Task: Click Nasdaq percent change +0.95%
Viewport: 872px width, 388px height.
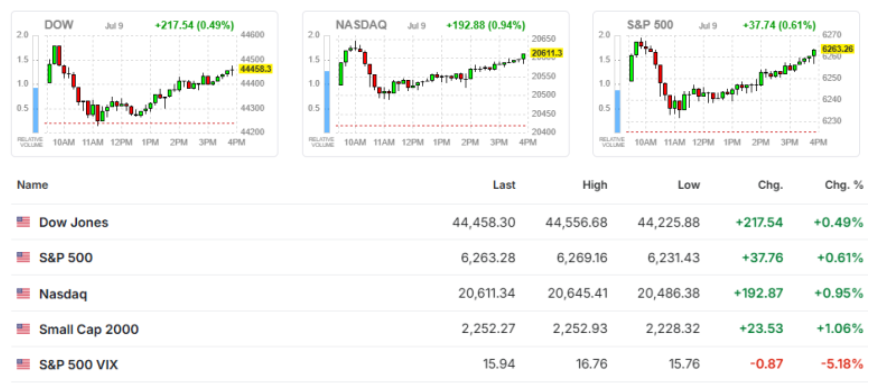Action: (x=840, y=294)
